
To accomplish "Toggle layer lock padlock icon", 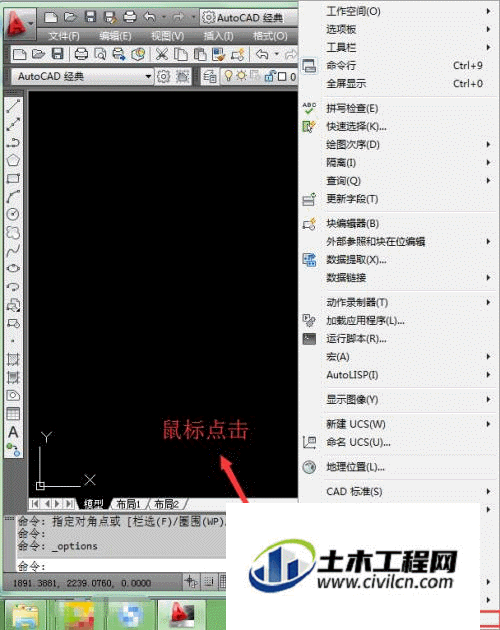I will point(268,76).
